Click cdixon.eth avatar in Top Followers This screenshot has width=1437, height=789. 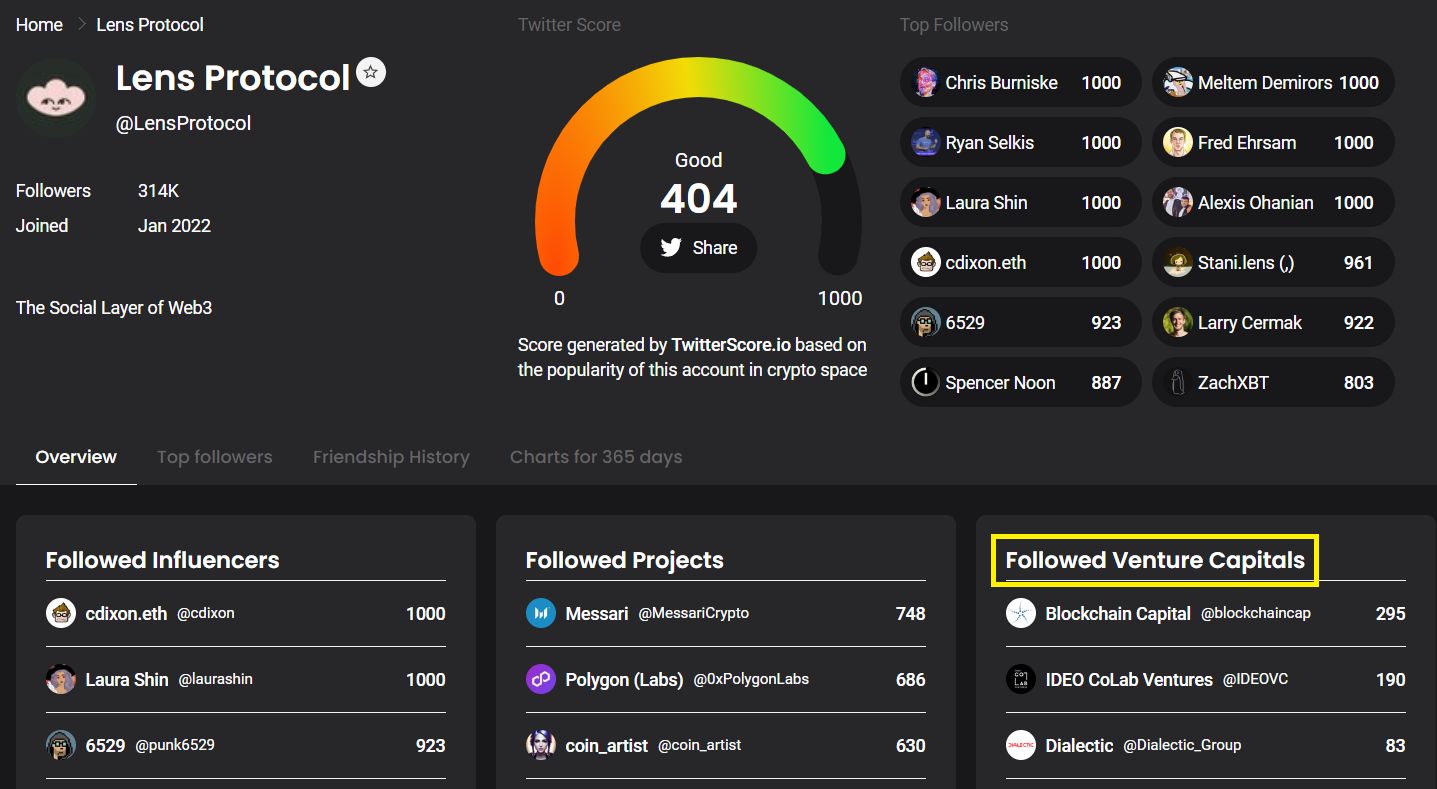(x=926, y=263)
